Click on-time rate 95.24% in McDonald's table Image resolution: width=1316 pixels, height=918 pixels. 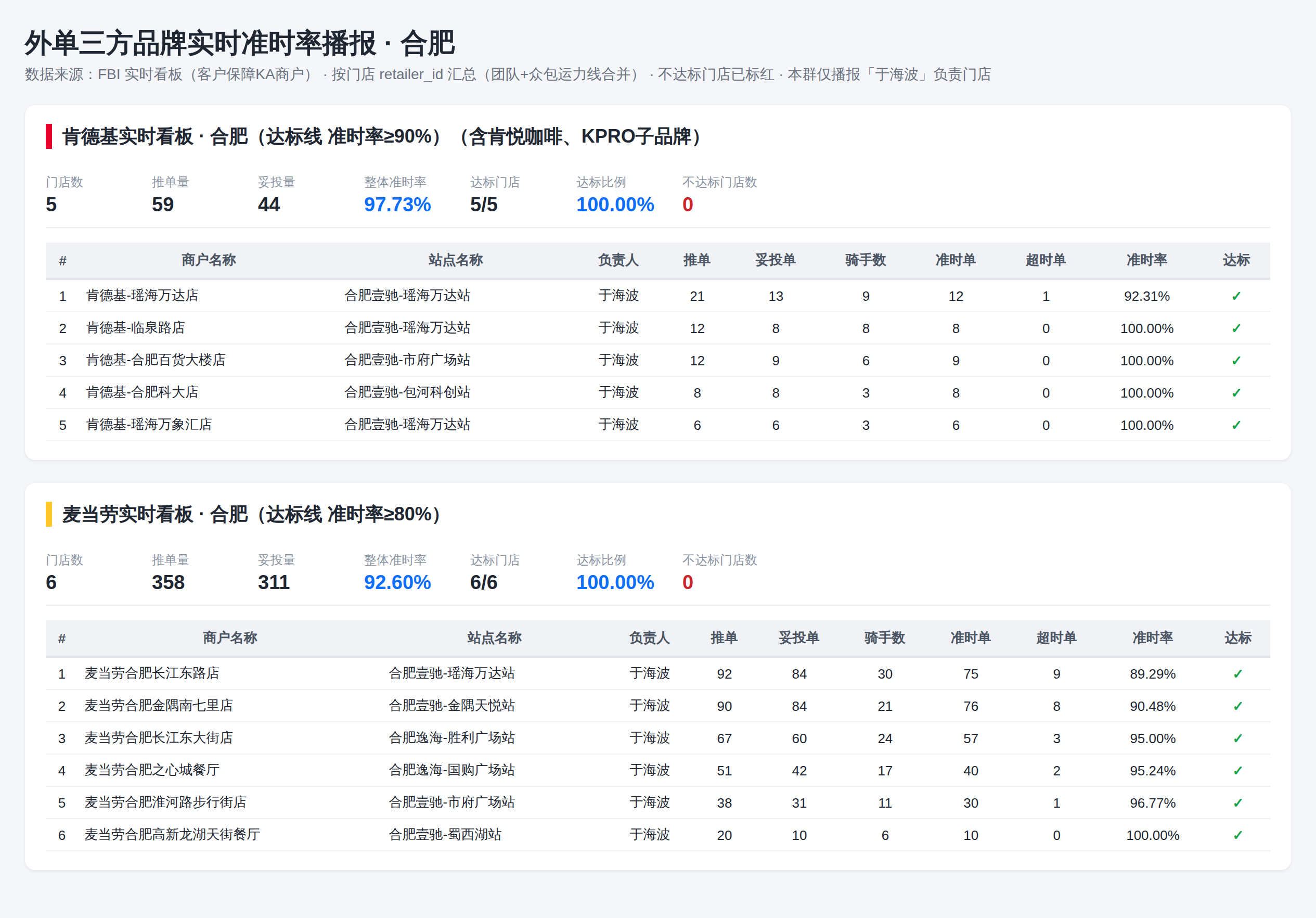1153,771
